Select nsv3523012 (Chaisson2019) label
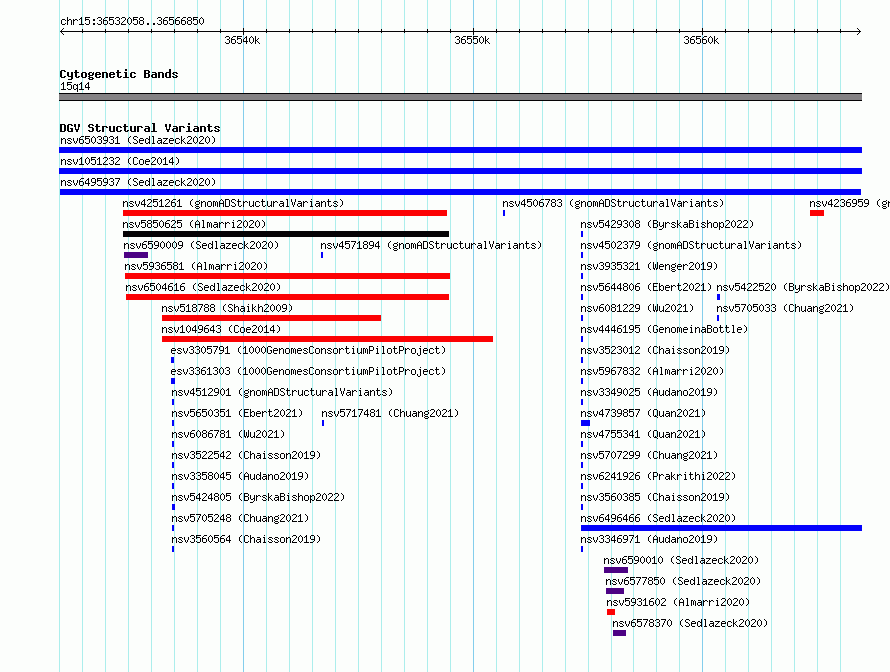This screenshot has width=890, height=672. [x=655, y=350]
